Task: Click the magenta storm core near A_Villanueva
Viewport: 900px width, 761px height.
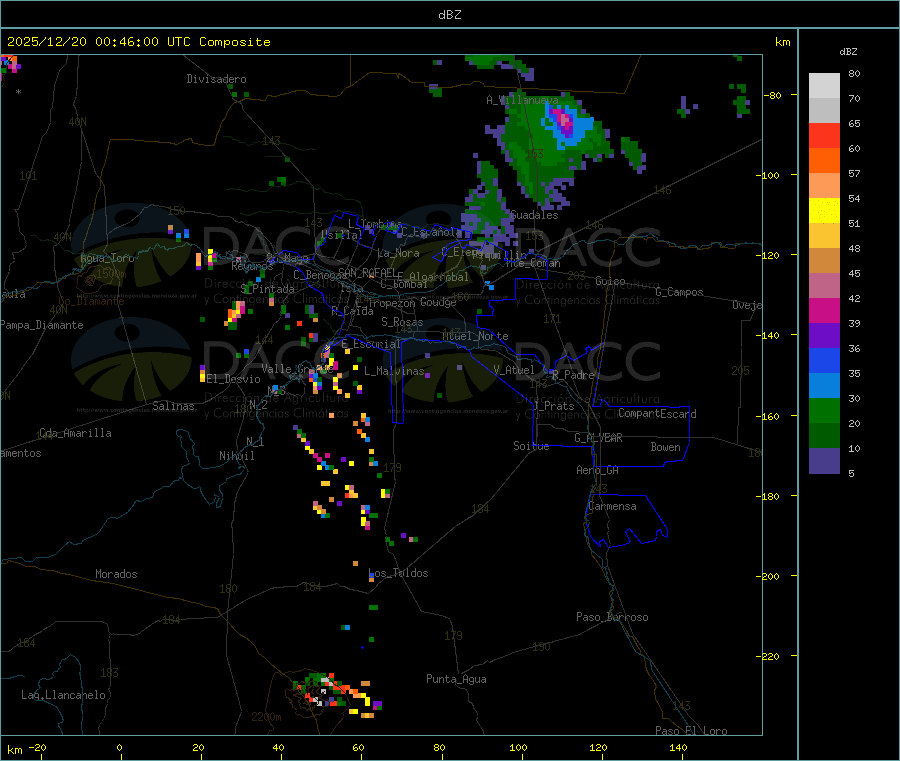Action: pyautogui.click(x=565, y=122)
